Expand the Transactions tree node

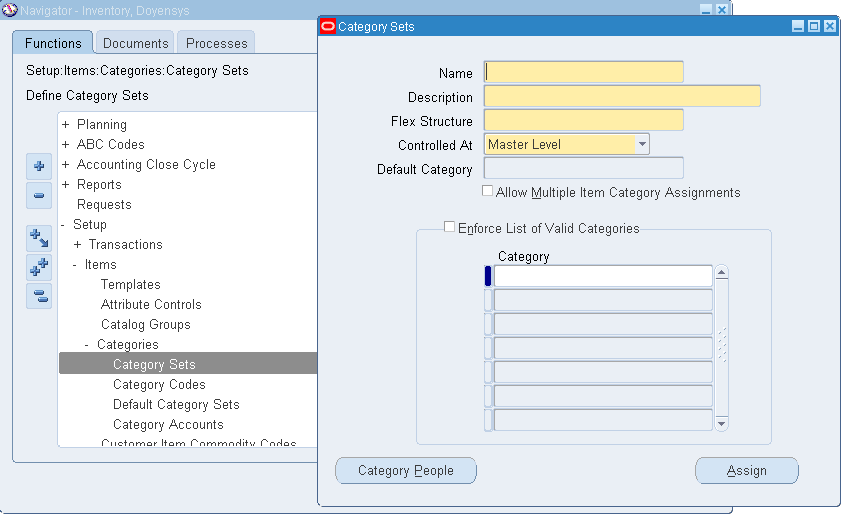click(78, 245)
